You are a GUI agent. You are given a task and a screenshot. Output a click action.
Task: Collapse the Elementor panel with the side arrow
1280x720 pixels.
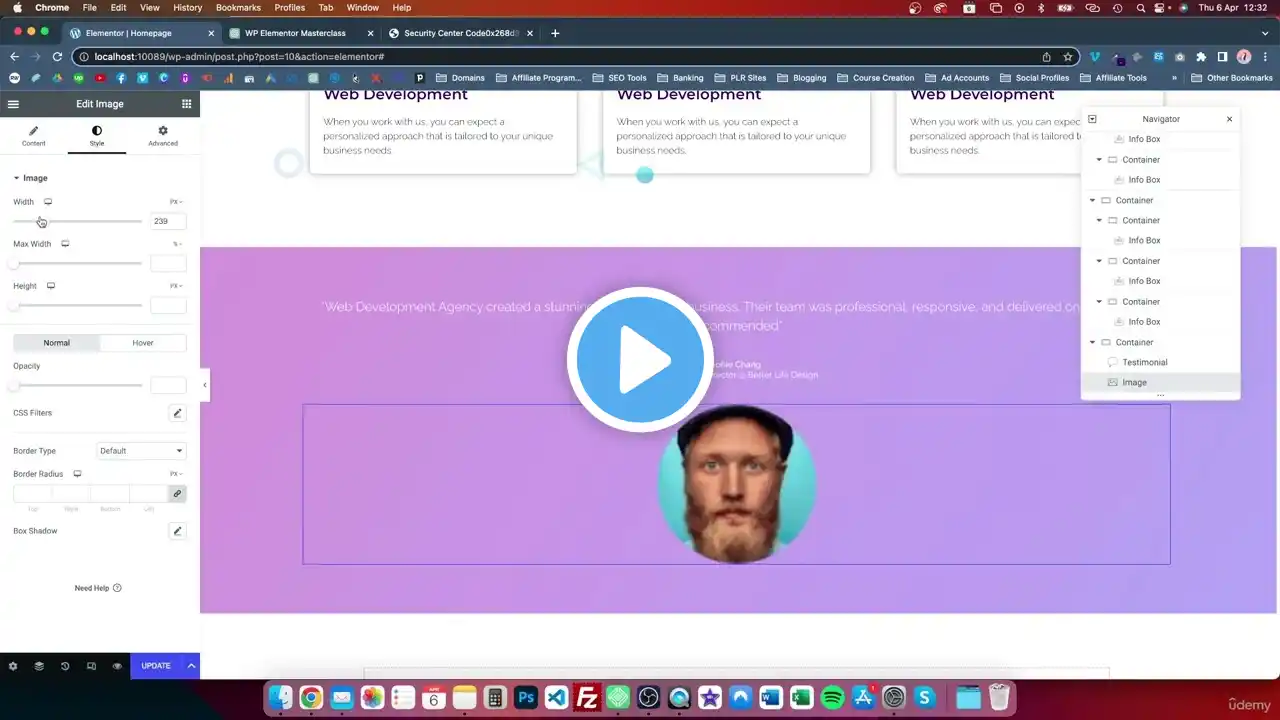click(205, 385)
